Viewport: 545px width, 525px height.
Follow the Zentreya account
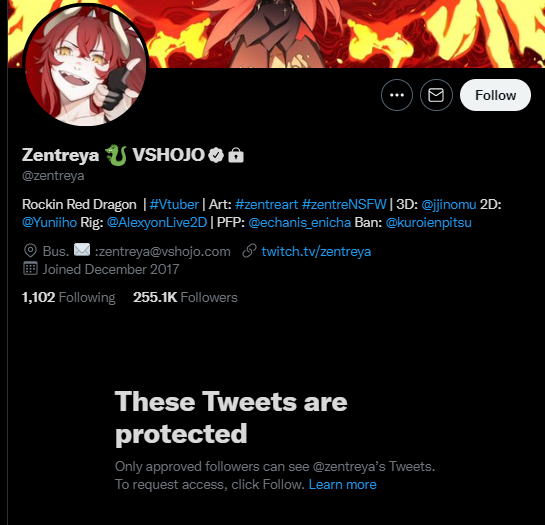coord(495,95)
